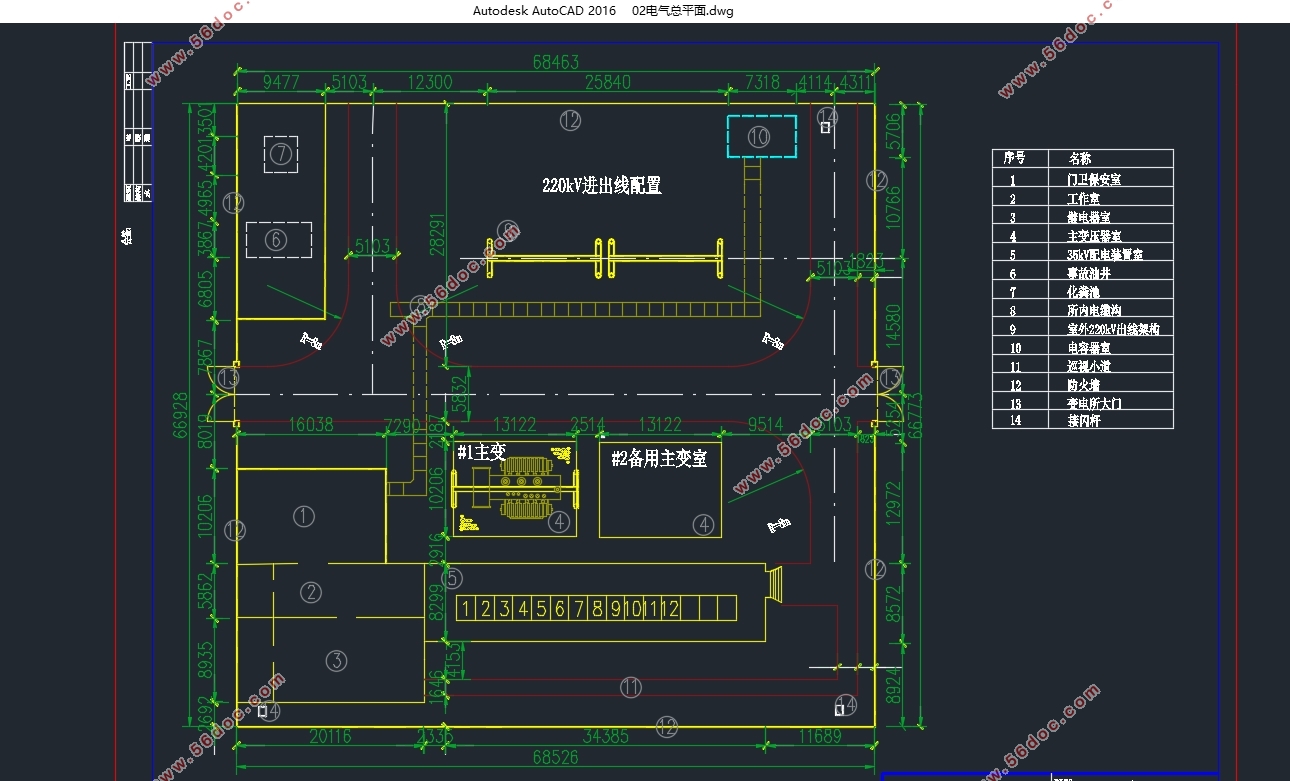Click legend row 接闪杆

point(1082,420)
